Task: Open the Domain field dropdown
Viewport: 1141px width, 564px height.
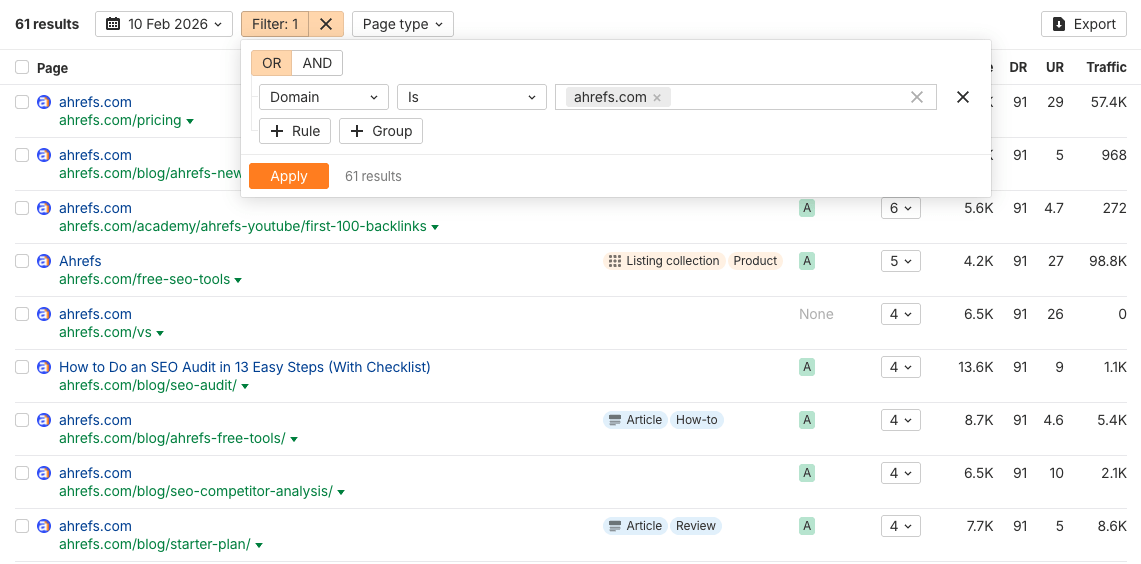Action: click(x=323, y=97)
